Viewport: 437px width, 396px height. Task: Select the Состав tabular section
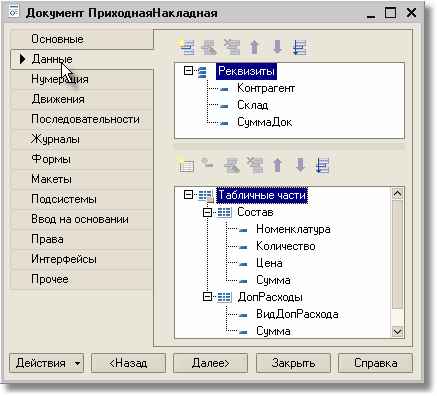point(255,212)
